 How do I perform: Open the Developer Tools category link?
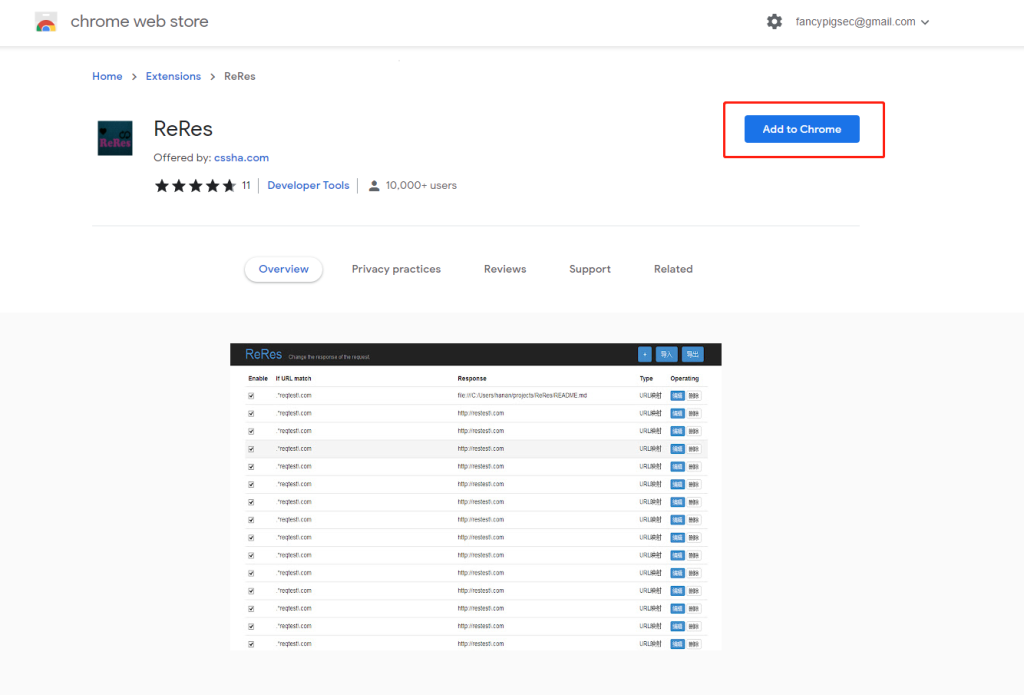(x=308, y=186)
